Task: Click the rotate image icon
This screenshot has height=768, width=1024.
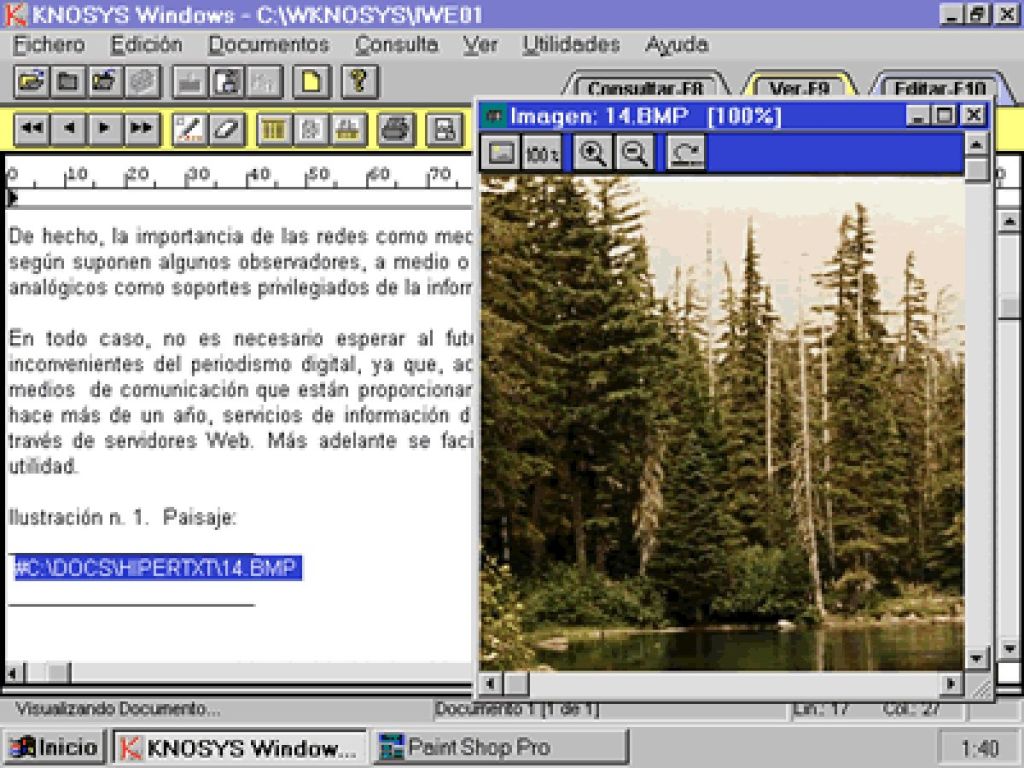Action: click(686, 152)
